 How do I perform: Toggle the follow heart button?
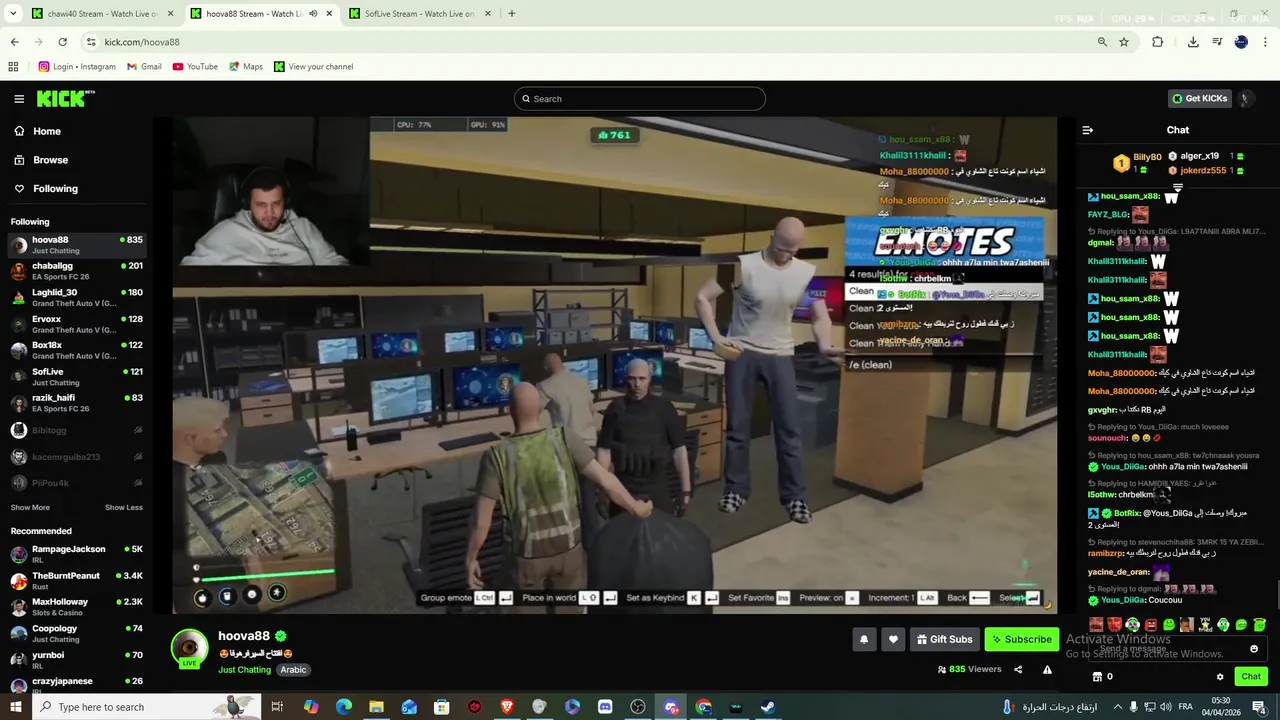click(x=893, y=639)
